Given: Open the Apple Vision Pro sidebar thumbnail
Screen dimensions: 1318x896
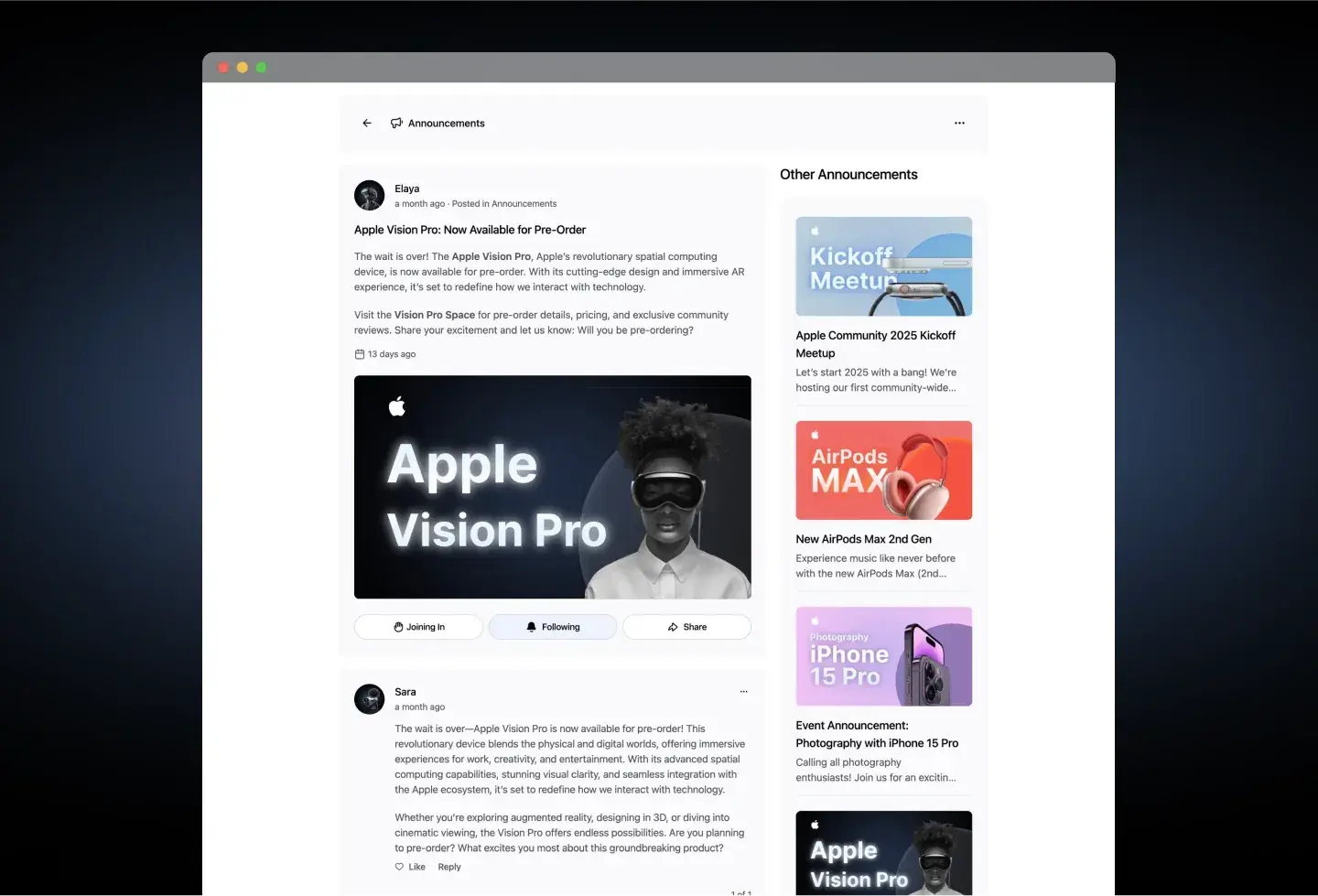Looking at the screenshot, I should (x=884, y=853).
